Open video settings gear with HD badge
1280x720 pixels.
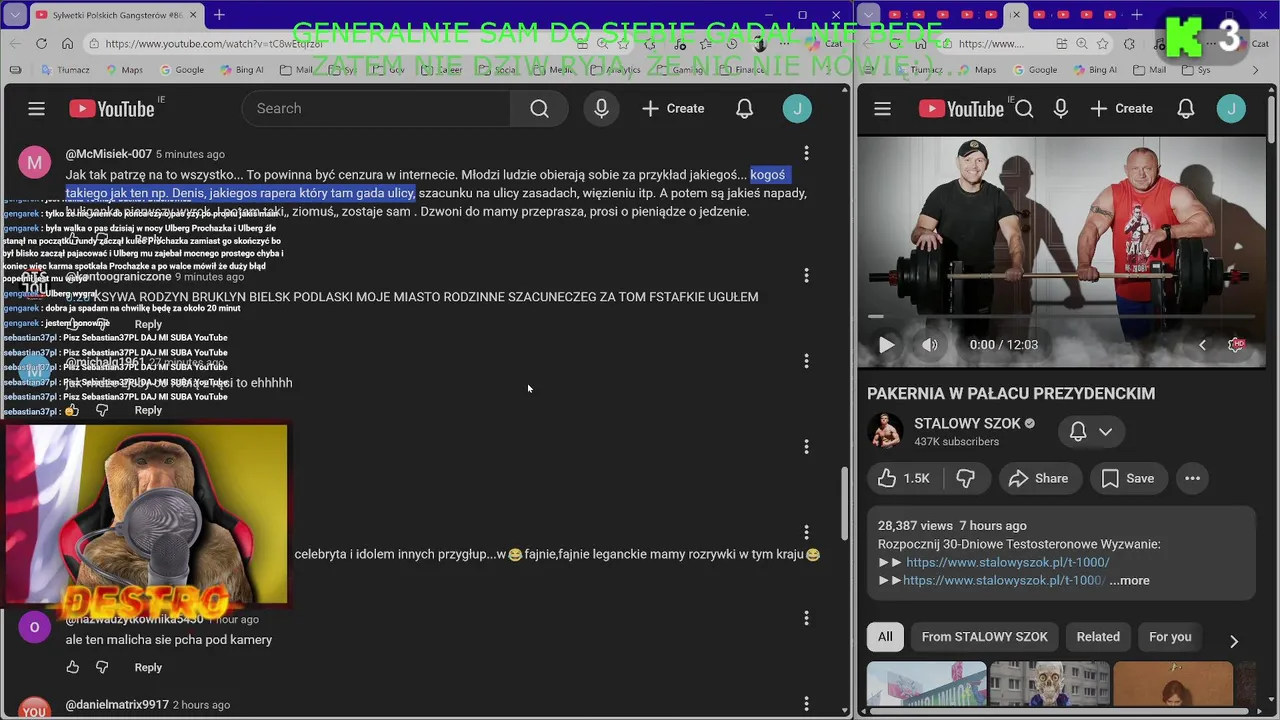pyautogui.click(x=1236, y=345)
